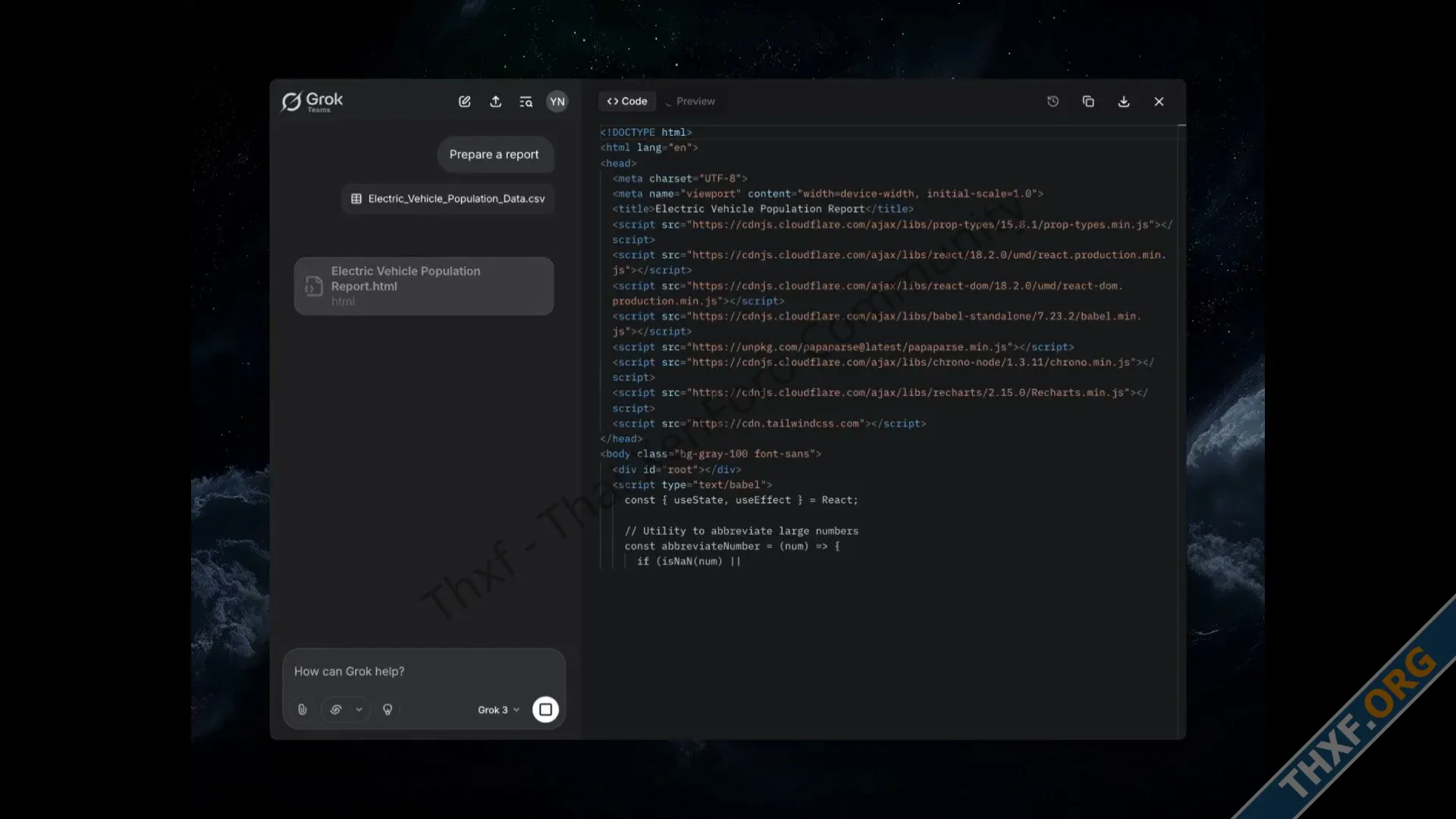Viewport: 1456px width, 819px height.
Task: Expand the DeepSearch options chevron
Action: click(359, 710)
